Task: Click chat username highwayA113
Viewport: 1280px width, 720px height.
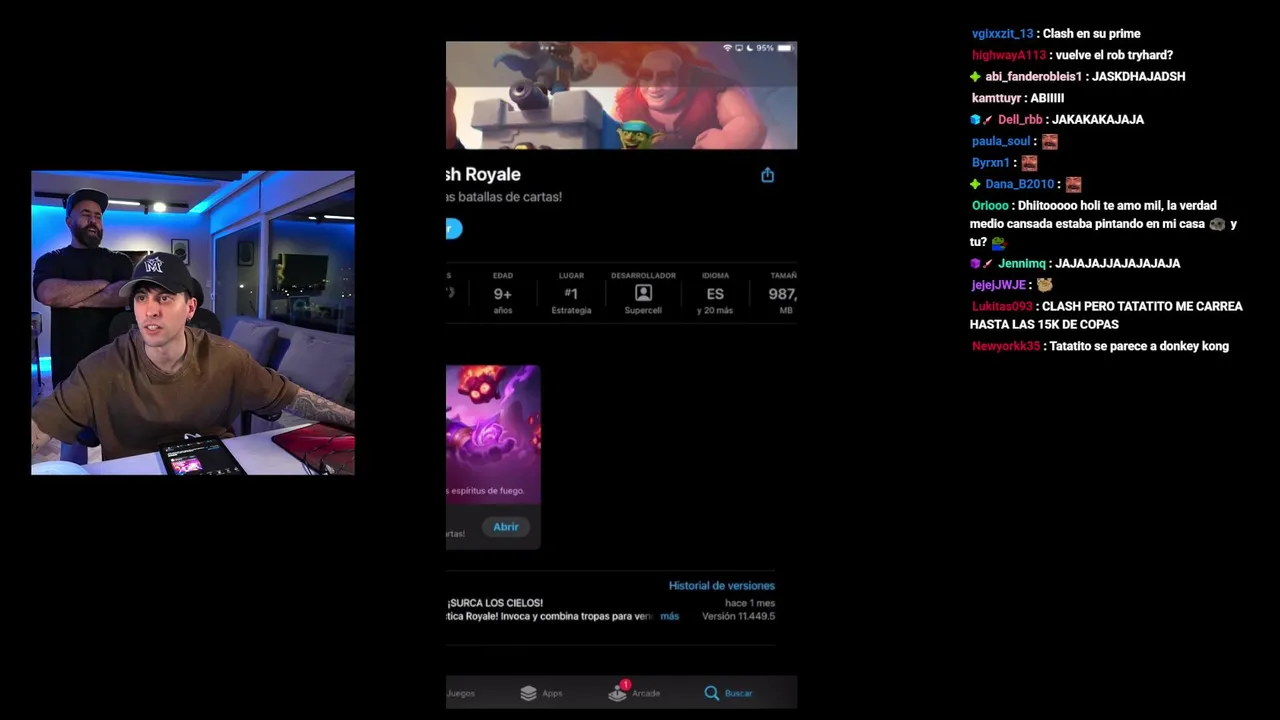Action: point(1008,55)
